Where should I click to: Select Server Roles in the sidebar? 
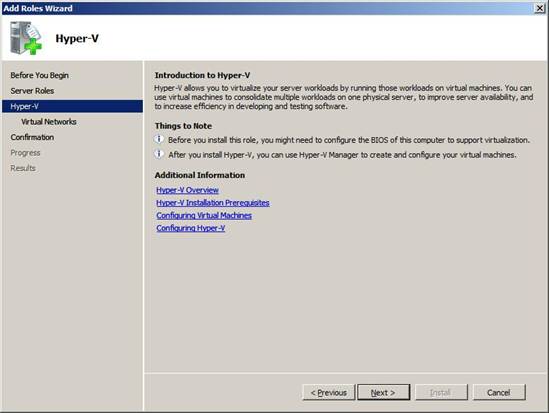click(x=32, y=91)
